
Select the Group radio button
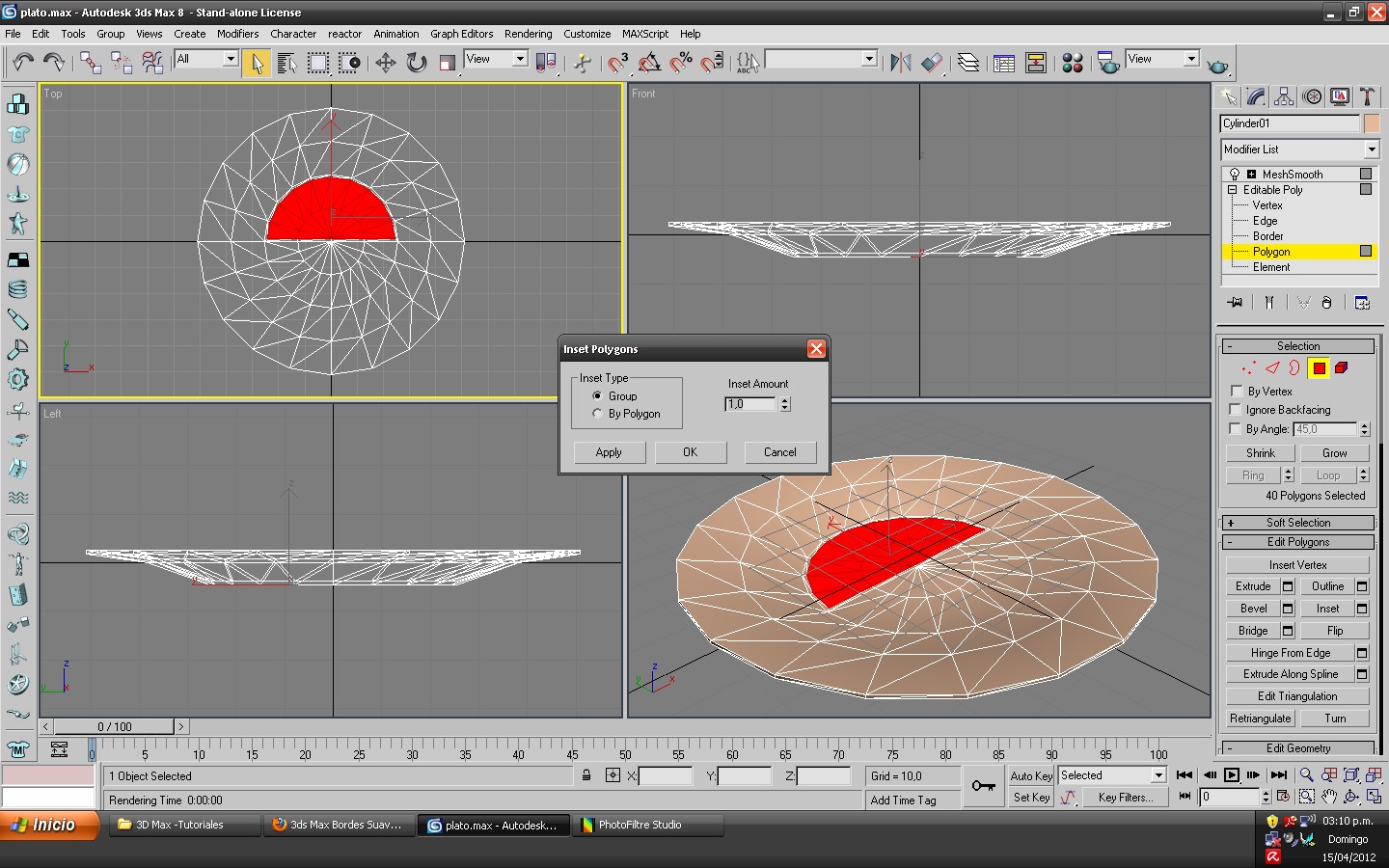tap(597, 396)
